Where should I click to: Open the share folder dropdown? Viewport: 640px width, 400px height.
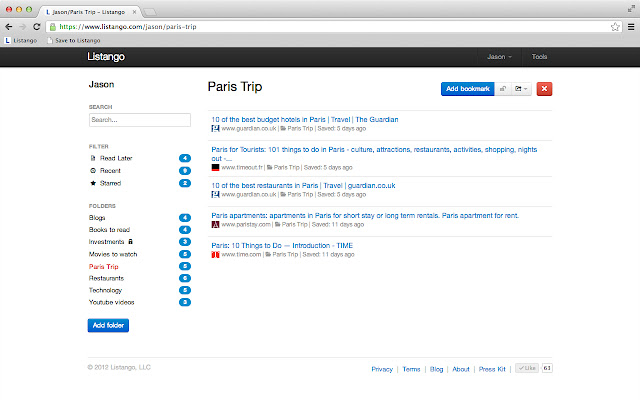[521, 89]
